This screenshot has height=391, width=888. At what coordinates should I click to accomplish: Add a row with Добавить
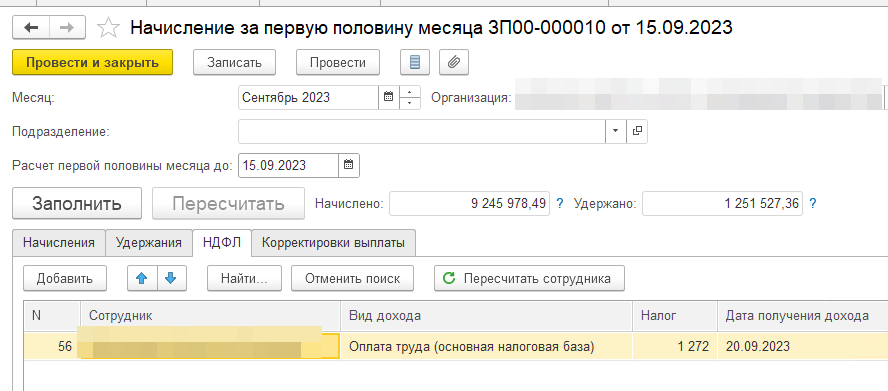pyautogui.click(x=65, y=278)
